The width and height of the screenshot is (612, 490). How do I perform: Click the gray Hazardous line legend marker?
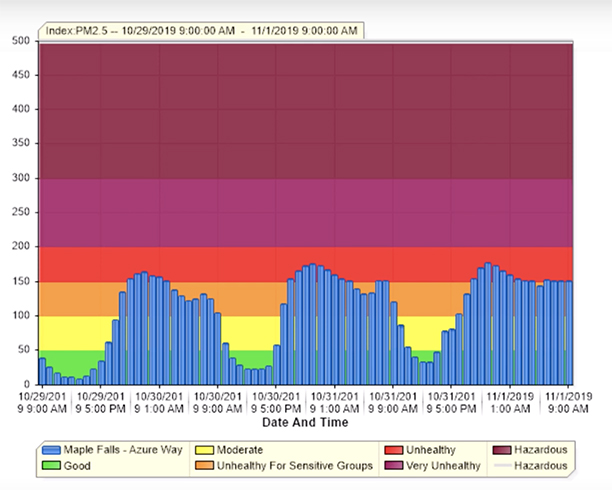(x=502, y=466)
